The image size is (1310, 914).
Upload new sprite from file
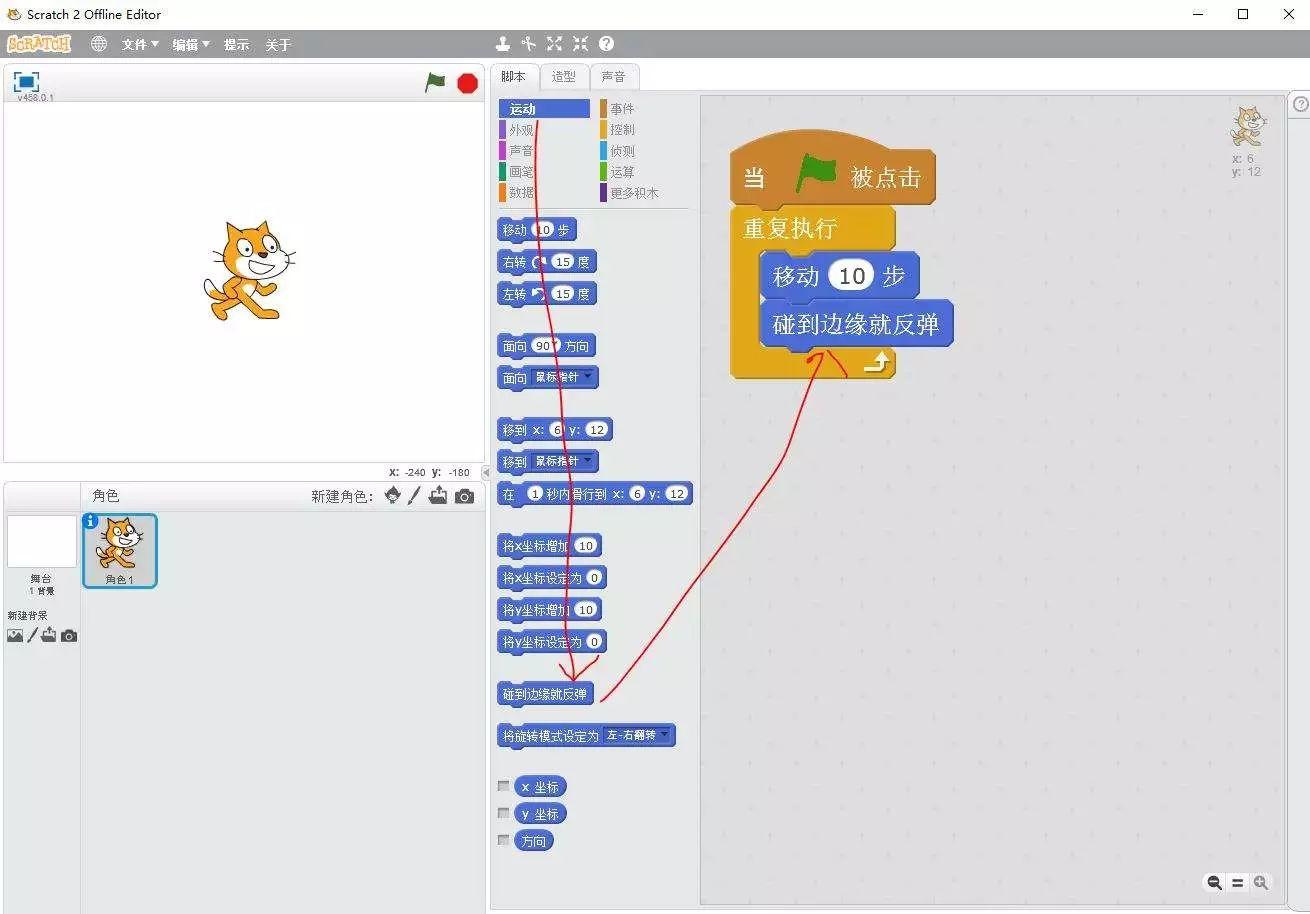pyautogui.click(x=438, y=495)
